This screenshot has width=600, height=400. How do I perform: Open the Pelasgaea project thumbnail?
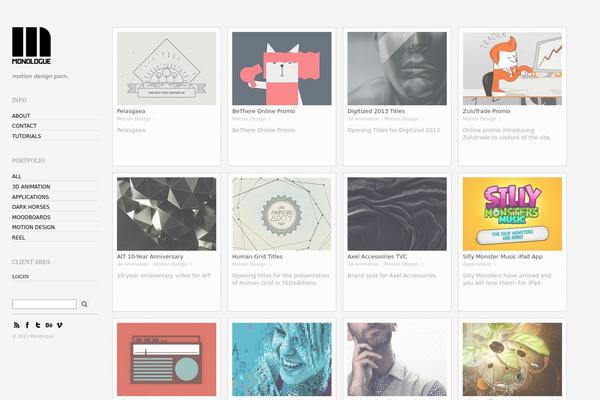point(166,69)
